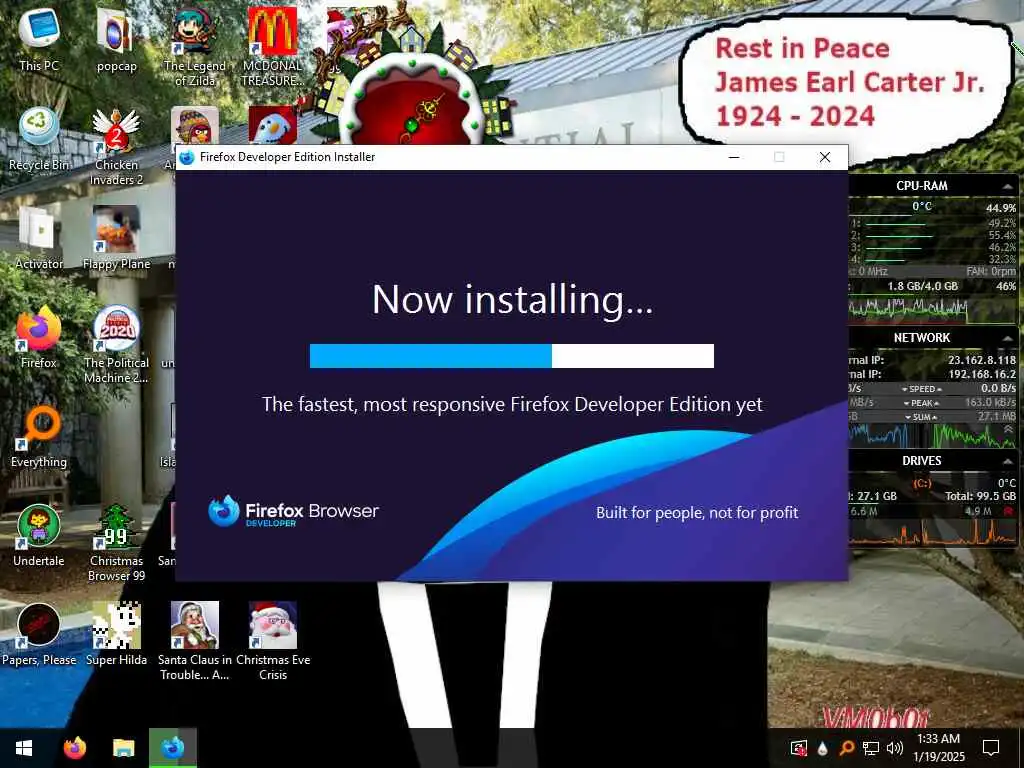Click the Firefox Browser Developer logo
Screen dimensions: 1024x768
pos(293,511)
